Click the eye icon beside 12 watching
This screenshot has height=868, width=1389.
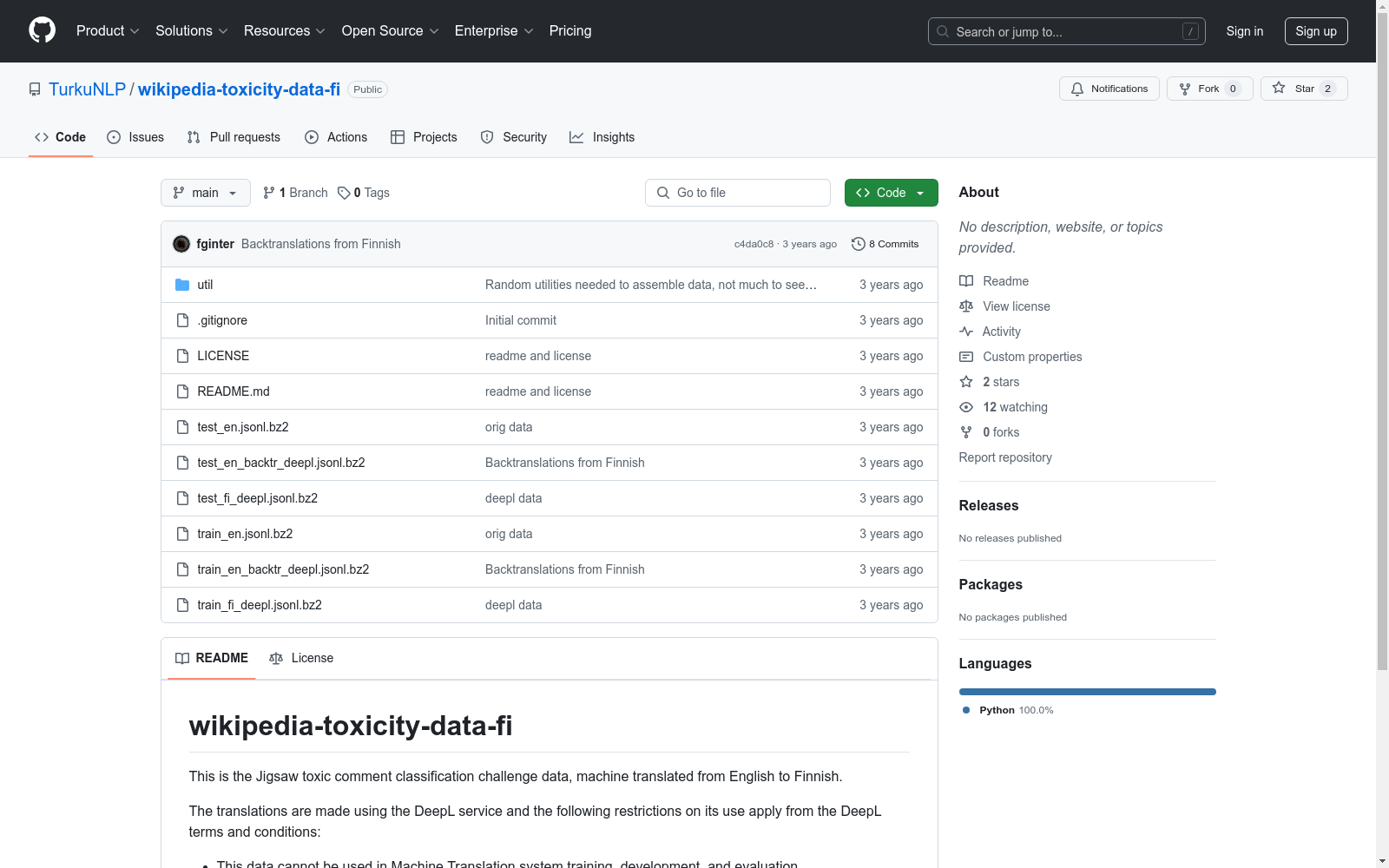click(x=966, y=407)
